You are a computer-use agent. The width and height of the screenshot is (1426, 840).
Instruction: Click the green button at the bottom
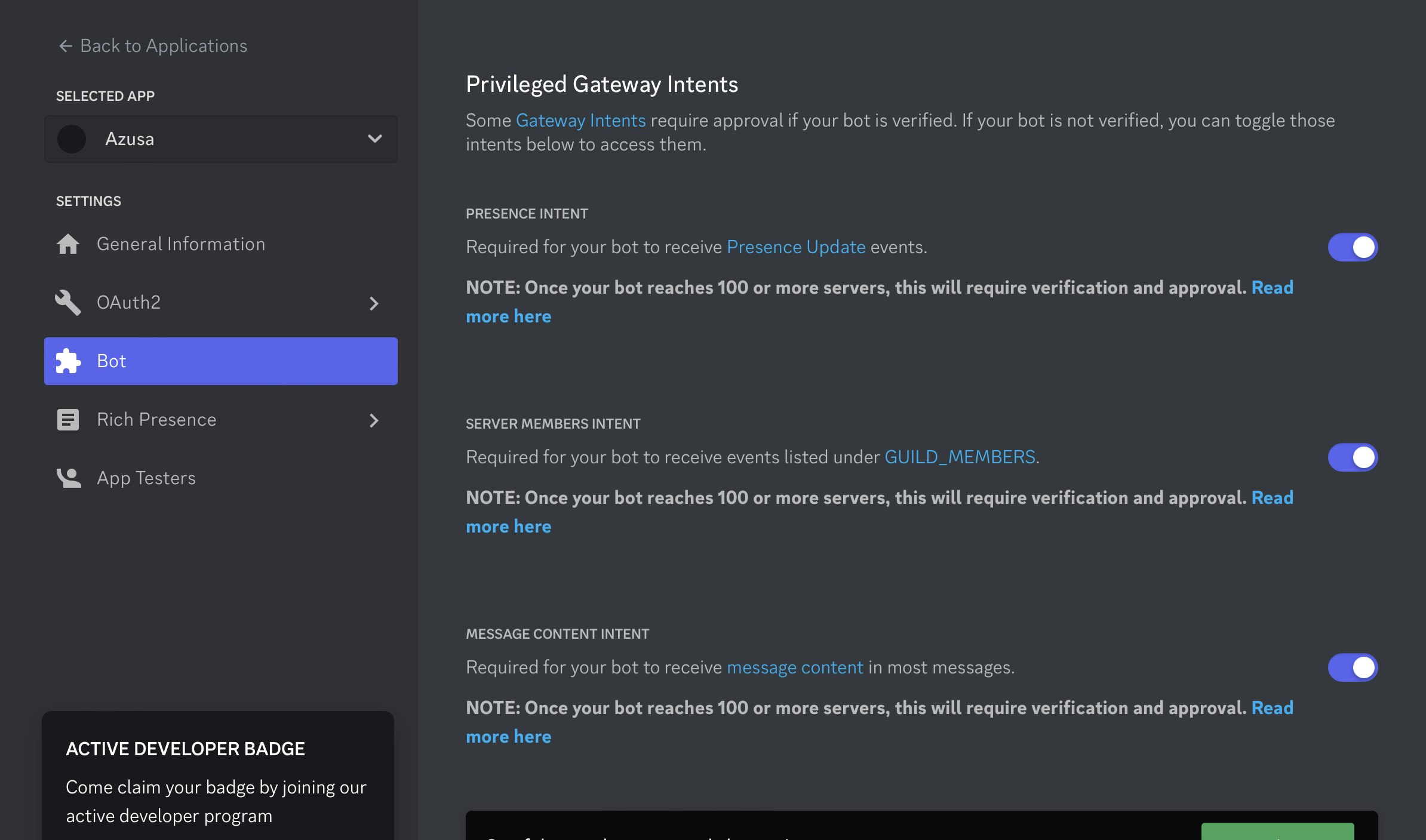click(x=1277, y=832)
